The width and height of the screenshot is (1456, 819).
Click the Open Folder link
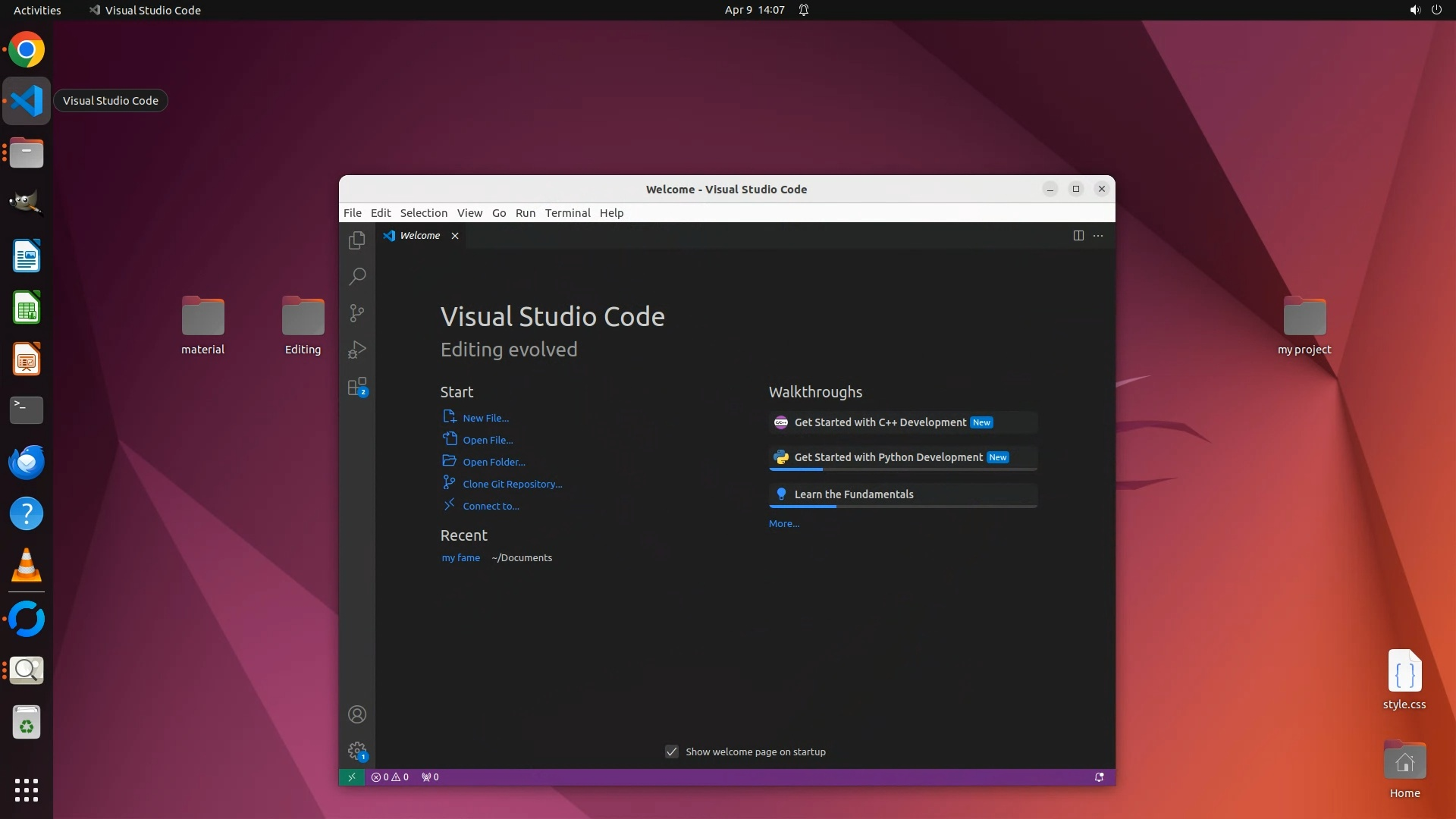(494, 462)
